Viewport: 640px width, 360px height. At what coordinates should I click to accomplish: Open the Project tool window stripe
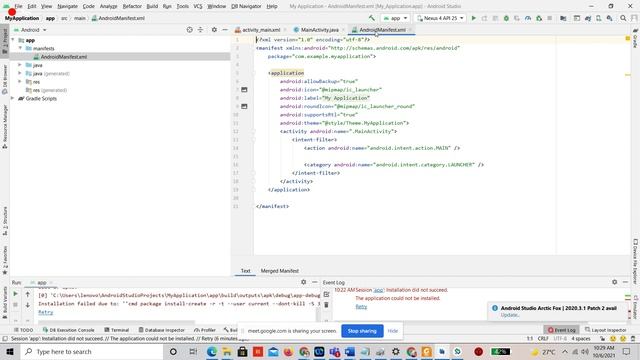pos(4,41)
